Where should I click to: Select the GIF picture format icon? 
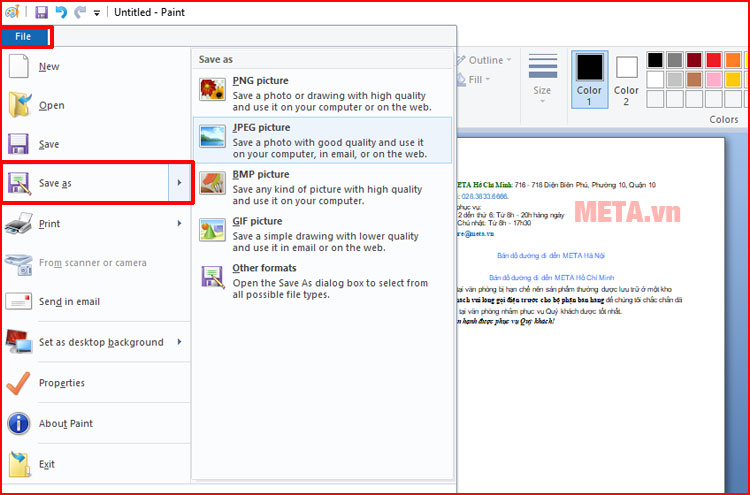(212, 229)
